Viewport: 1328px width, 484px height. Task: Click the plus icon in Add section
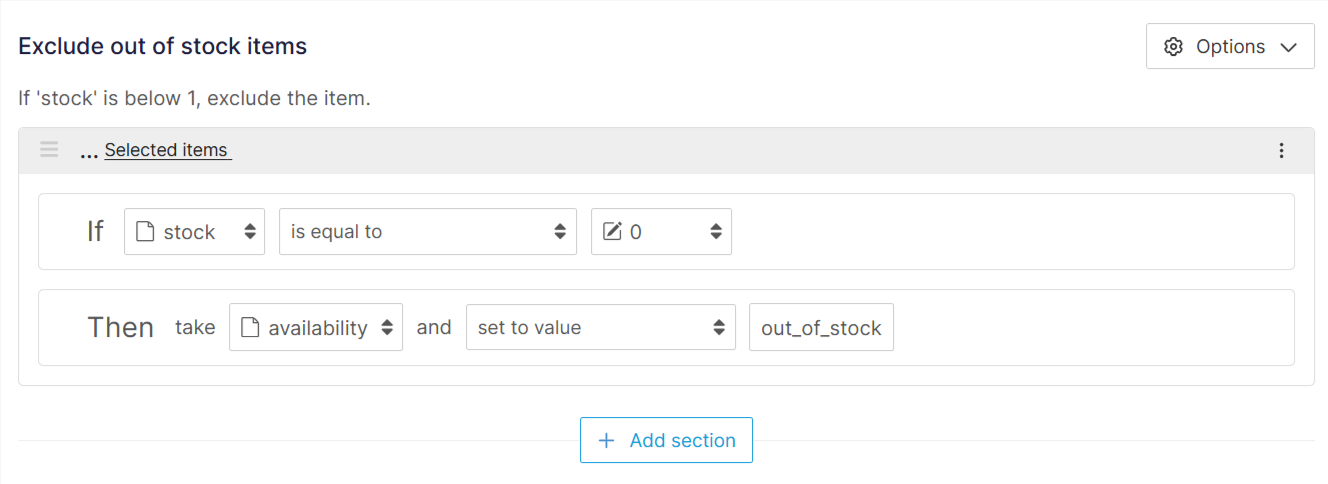pos(606,441)
